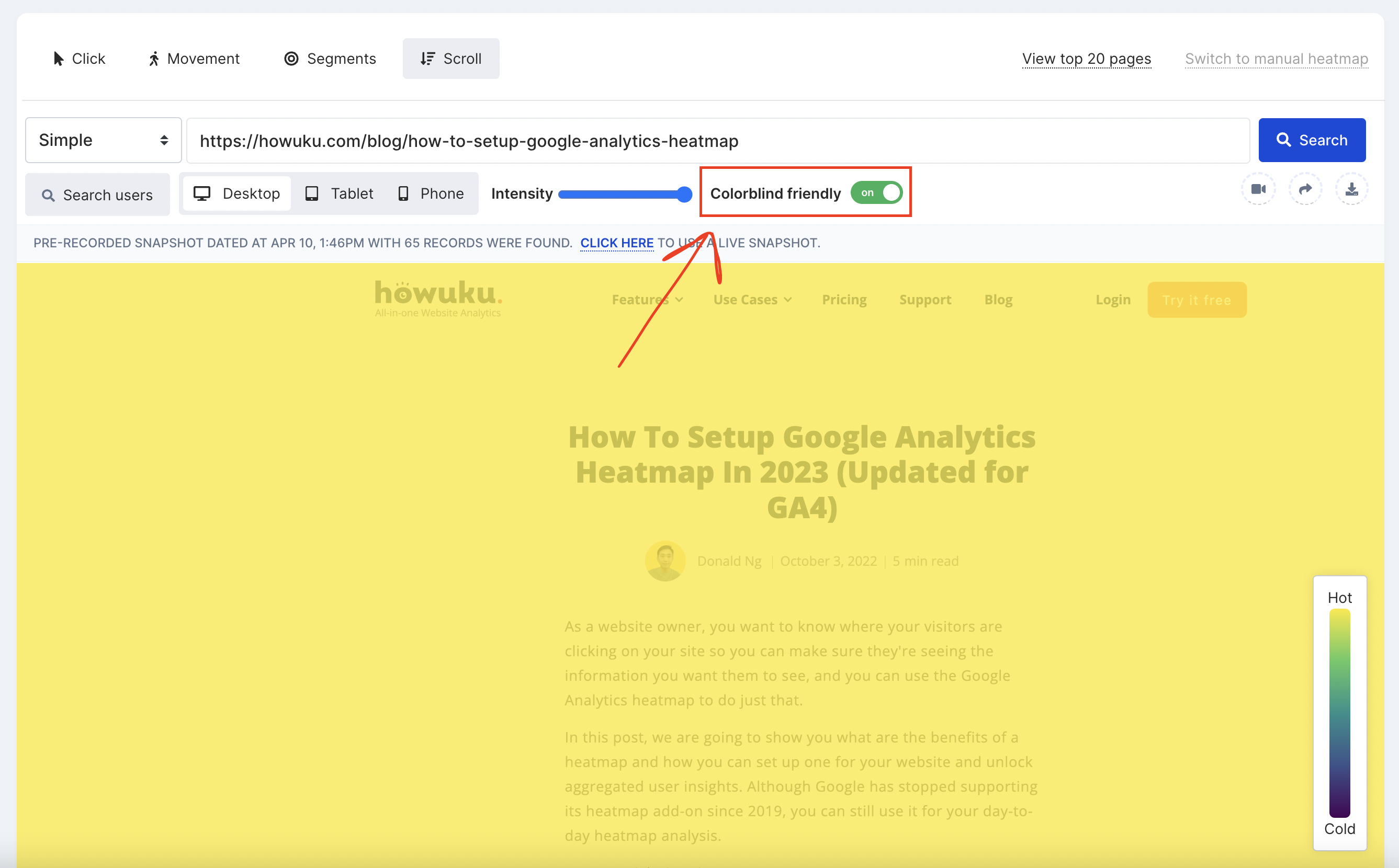Open the Simple match type dropdown
The height and width of the screenshot is (868, 1399).
pos(104,140)
